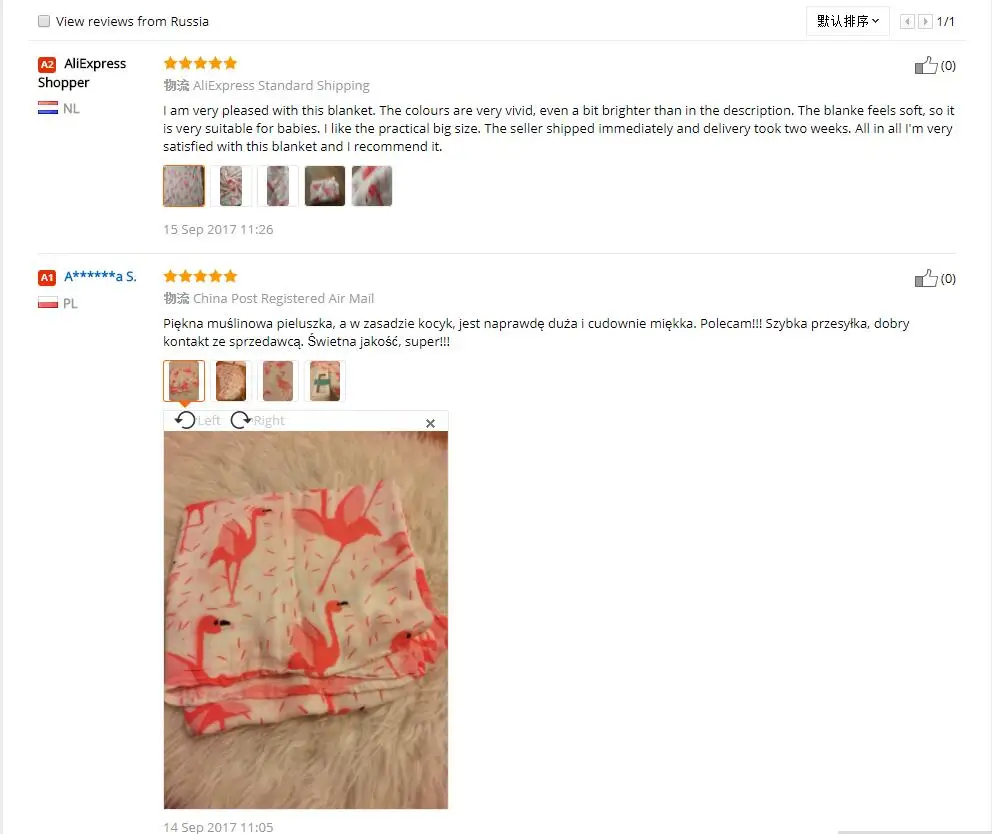Open second photo of NL reviewer
The height and width of the screenshot is (834, 992).
(231, 186)
